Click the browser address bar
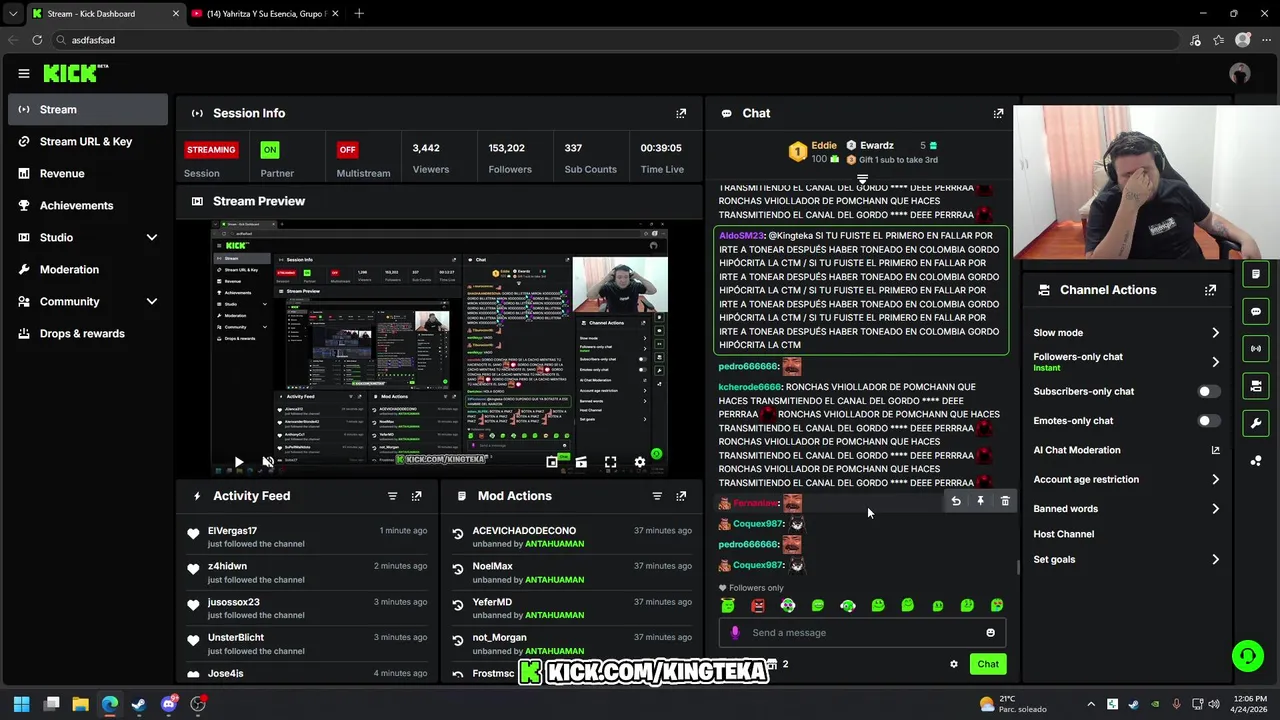Viewport: 1280px width, 720px height. 617,40
